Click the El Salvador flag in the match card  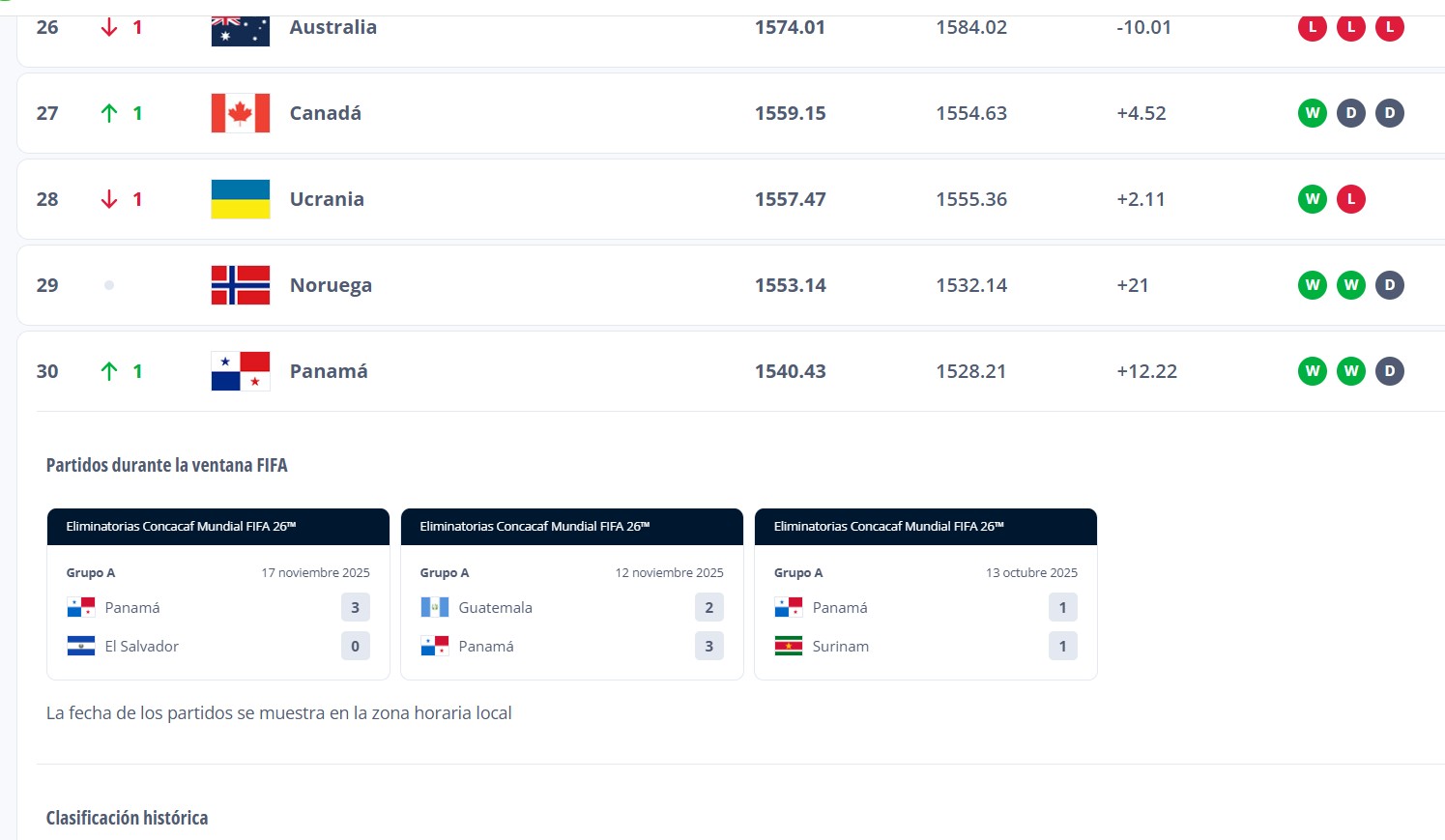point(81,646)
